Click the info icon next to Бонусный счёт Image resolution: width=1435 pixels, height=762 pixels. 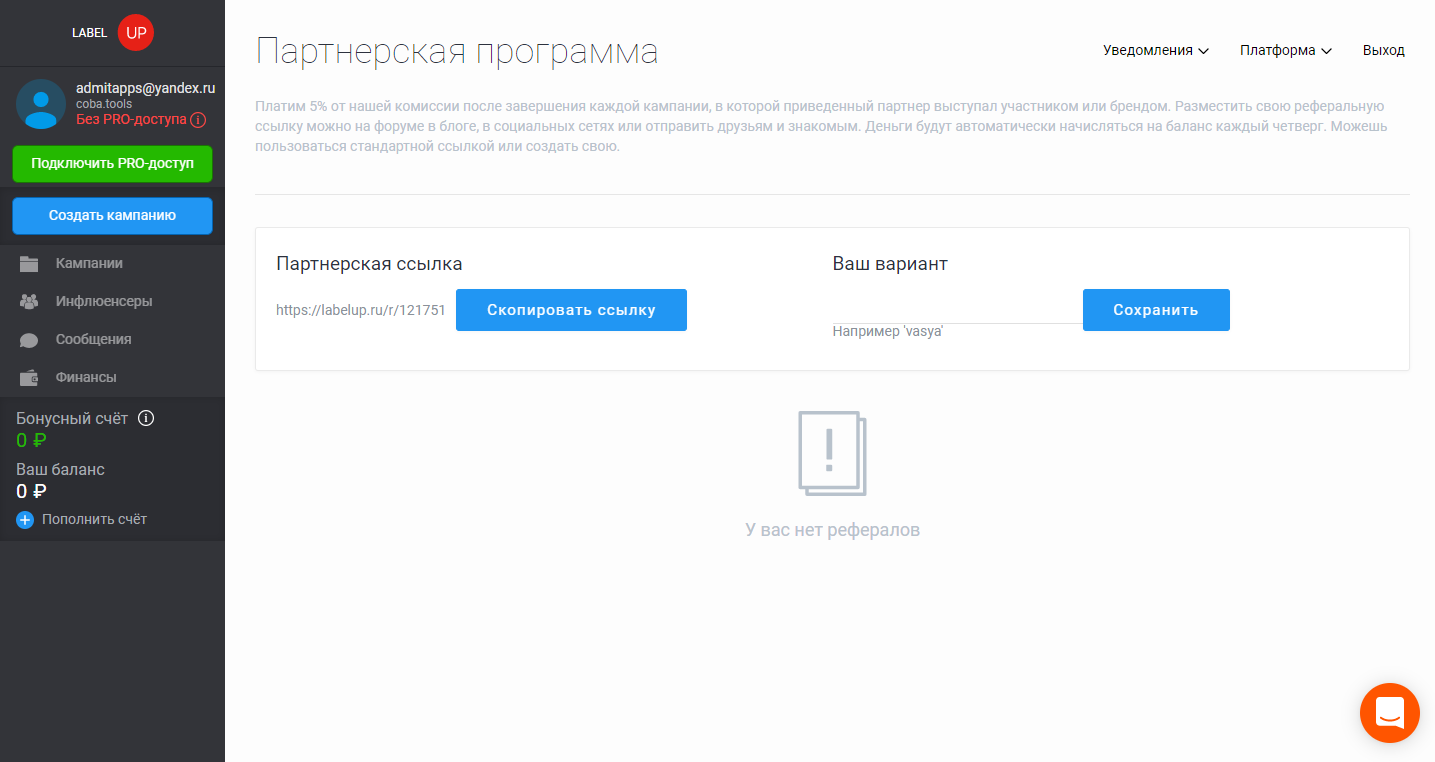pyautogui.click(x=146, y=418)
